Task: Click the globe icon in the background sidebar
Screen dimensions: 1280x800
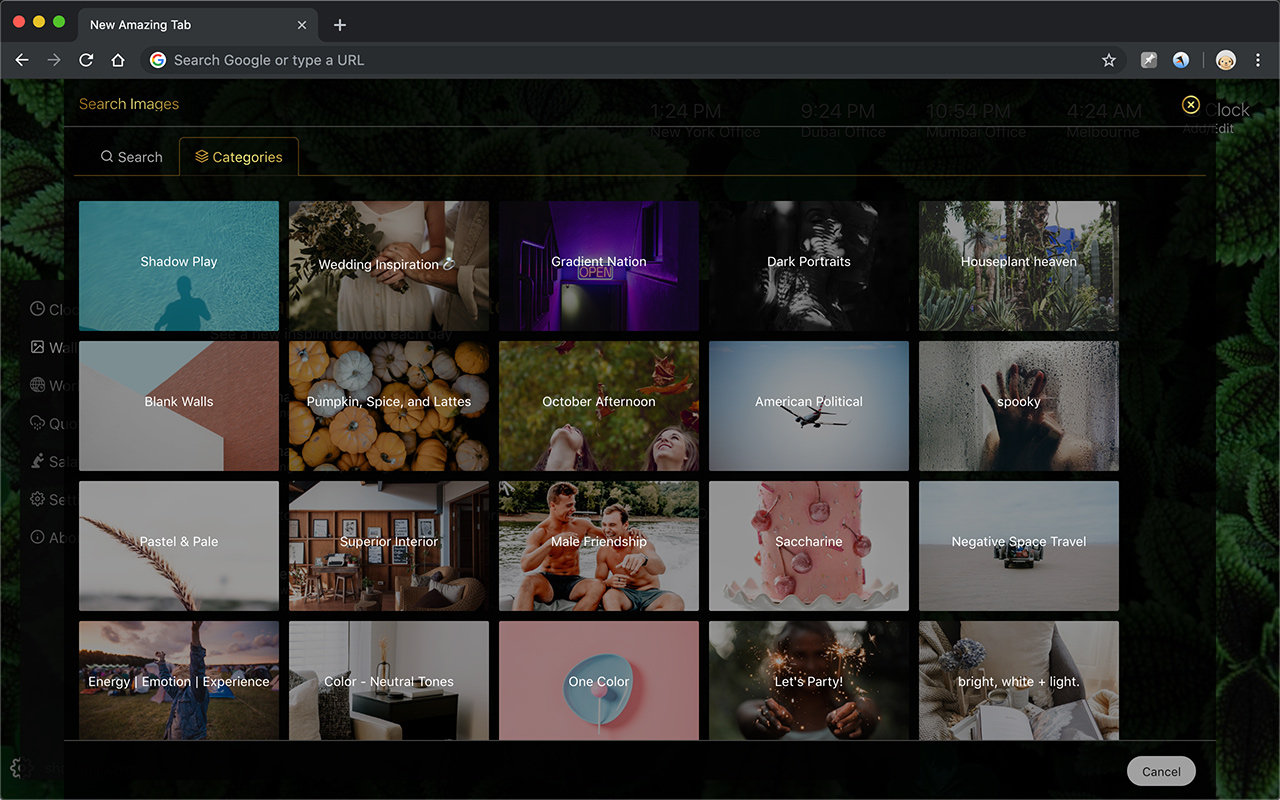Action: point(38,385)
